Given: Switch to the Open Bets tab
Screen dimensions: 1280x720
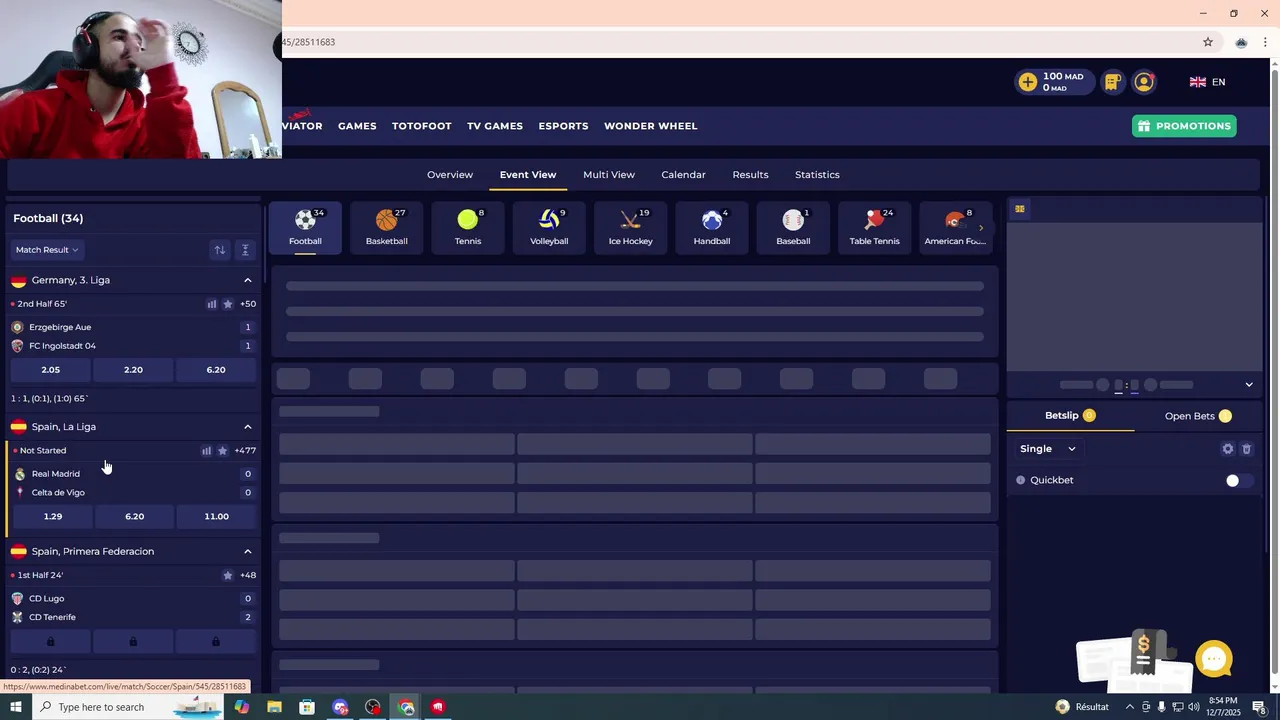Looking at the screenshot, I should coord(1198,416).
